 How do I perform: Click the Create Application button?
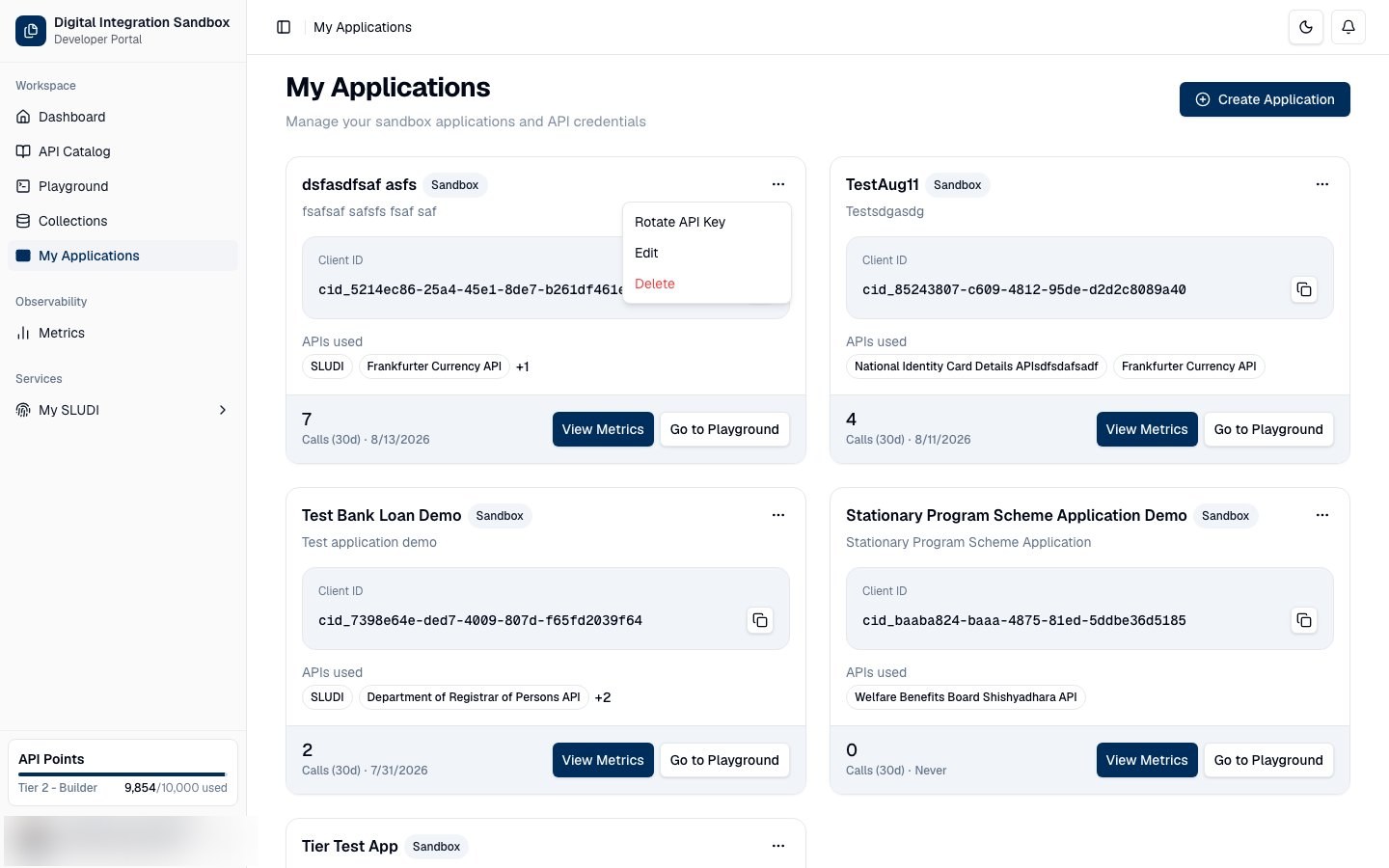tap(1265, 99)
